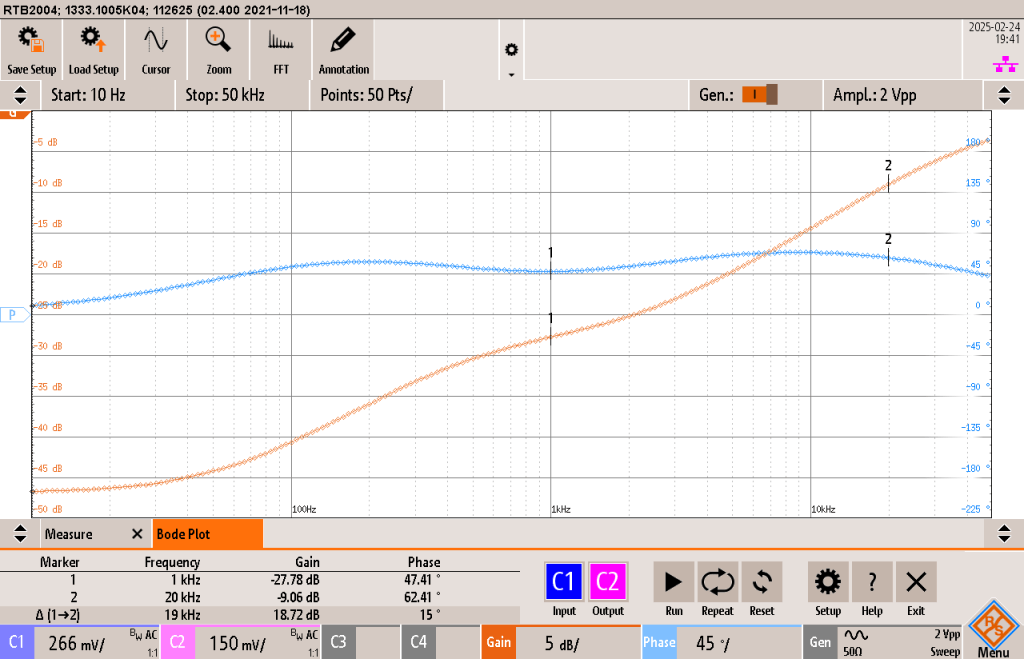Click the C1 Input channel button
Image resolution: width=1024 pixels, height=659 pixels.
[564, 582]
